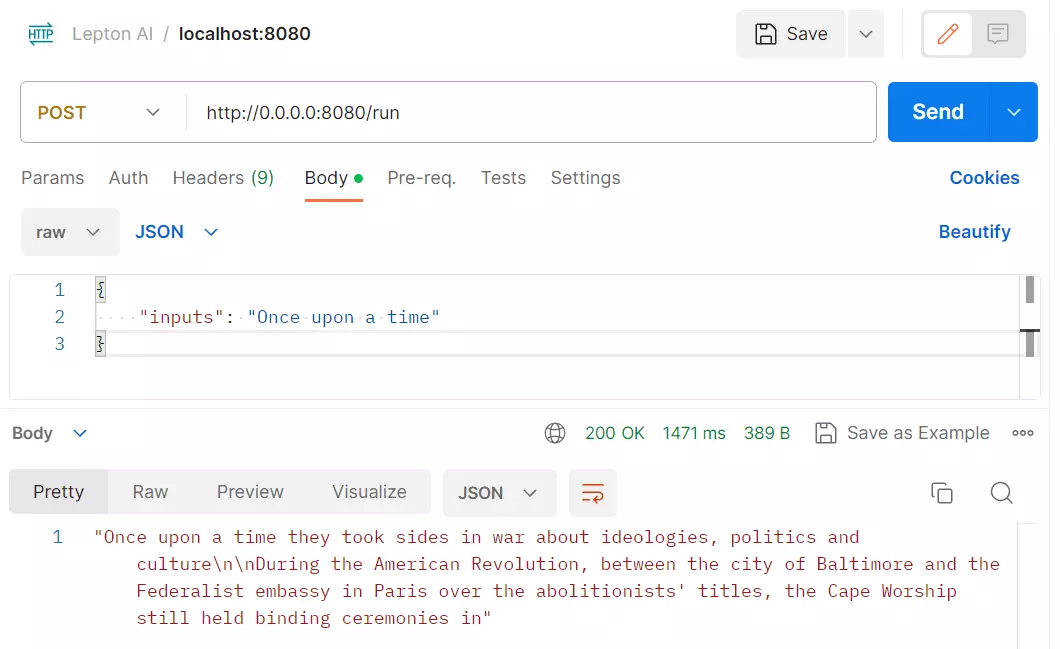Click the request URL field
Viewport: 1060px width, 649px height.
pyautogui.click(x=531, y=112)
